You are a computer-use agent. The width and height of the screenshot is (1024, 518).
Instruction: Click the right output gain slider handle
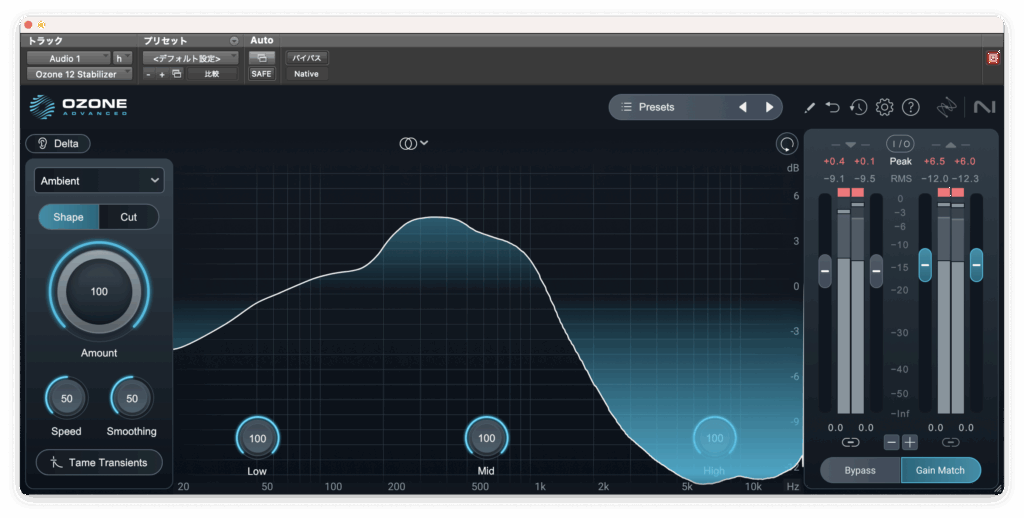click(x=976, y=264)
